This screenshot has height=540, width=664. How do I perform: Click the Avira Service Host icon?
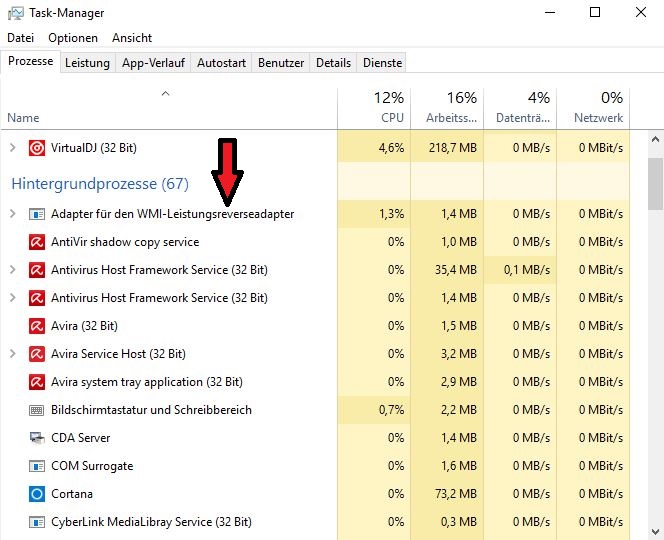37,354
